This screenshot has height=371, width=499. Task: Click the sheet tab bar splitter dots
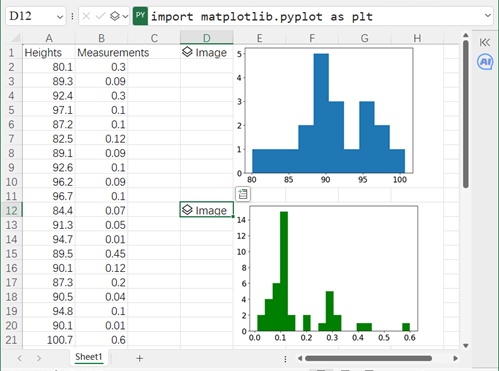click(x=285, y=359)
